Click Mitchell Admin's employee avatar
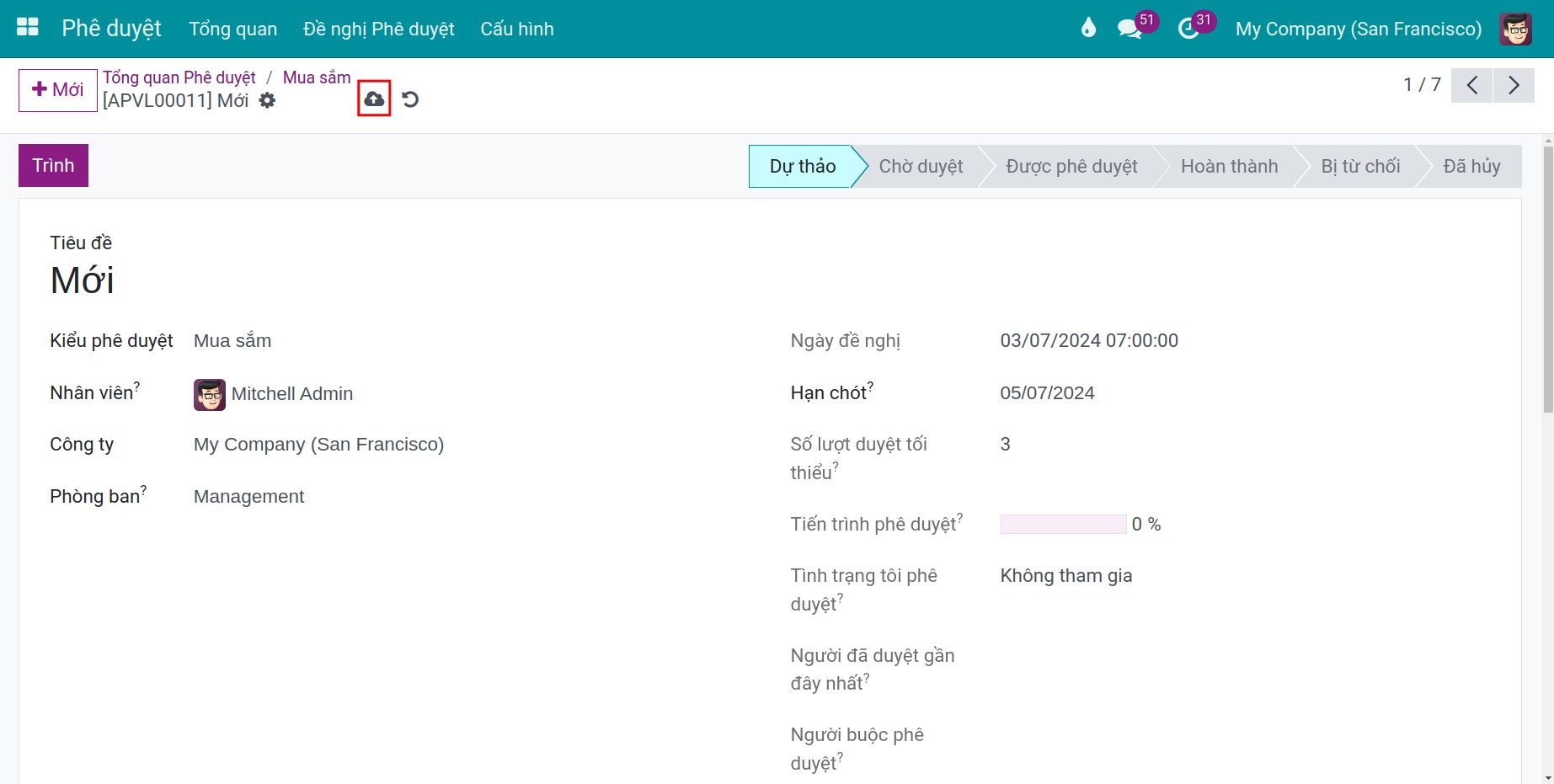The width and height of the screenshot is (1554, 784). coord(210,394)
